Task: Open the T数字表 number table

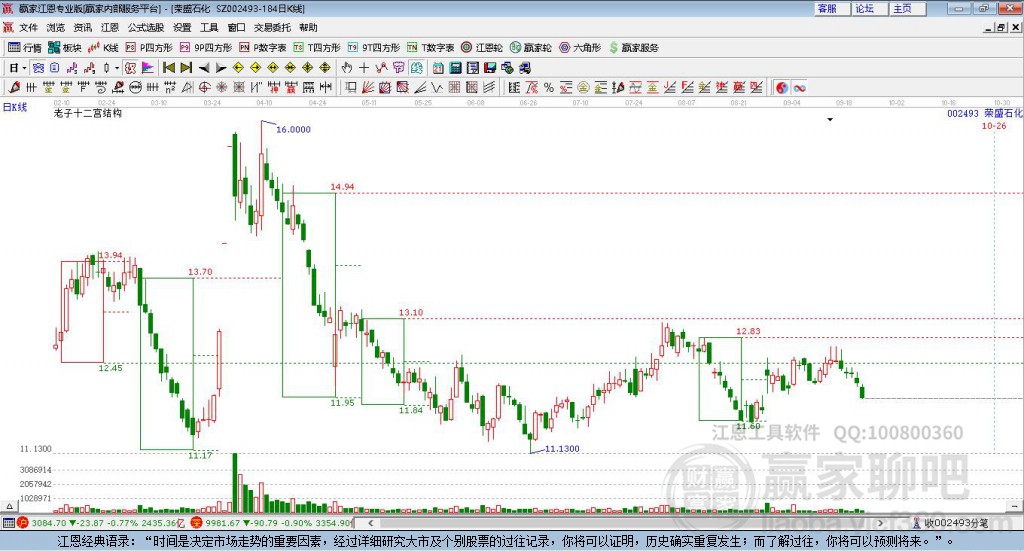Action: click(430, 48)
